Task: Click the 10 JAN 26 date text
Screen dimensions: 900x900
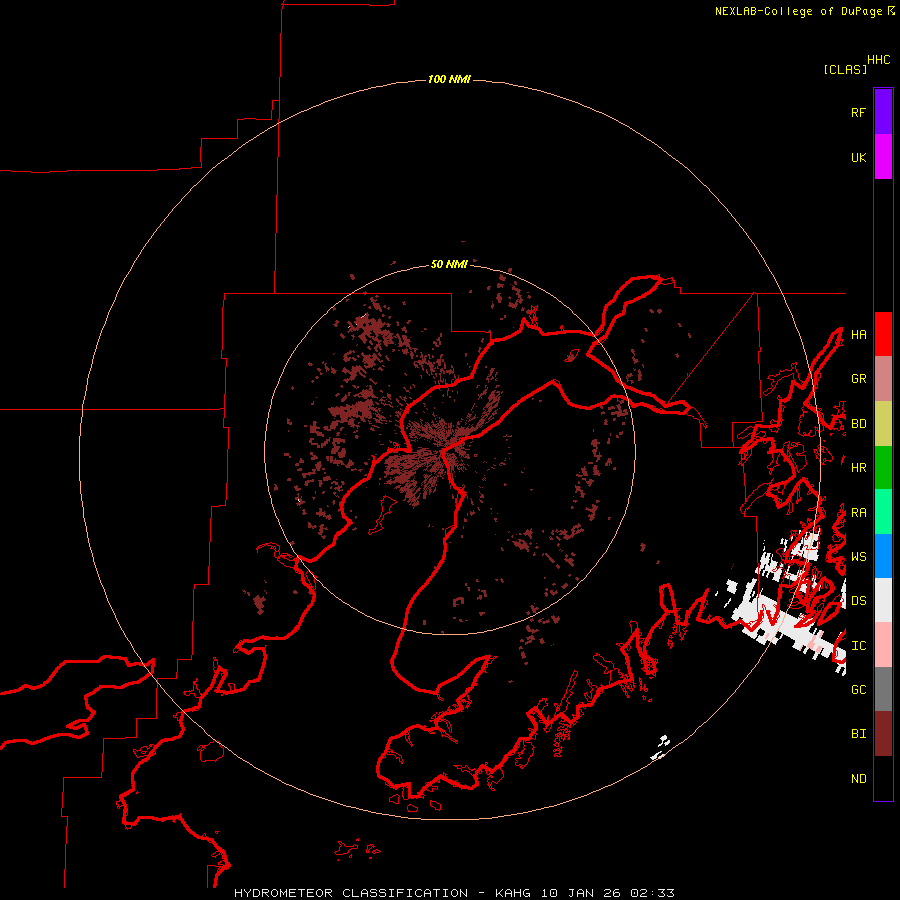Action: [x=580, y=893]
